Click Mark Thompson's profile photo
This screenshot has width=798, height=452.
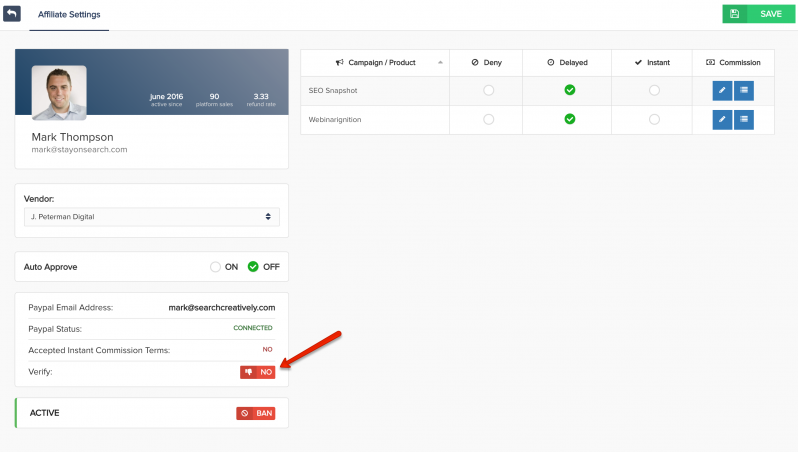click(59, 93)
